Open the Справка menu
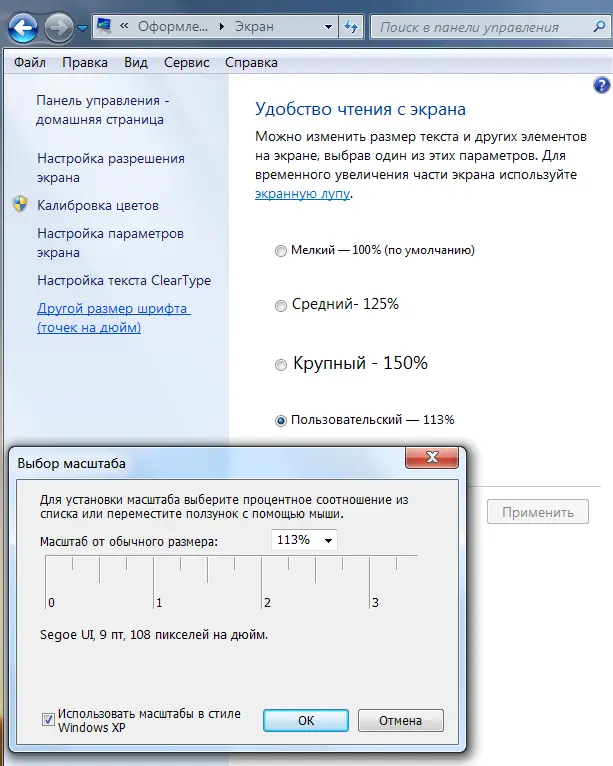The width and height of the screenshot is (613, 766). (251, 63)
